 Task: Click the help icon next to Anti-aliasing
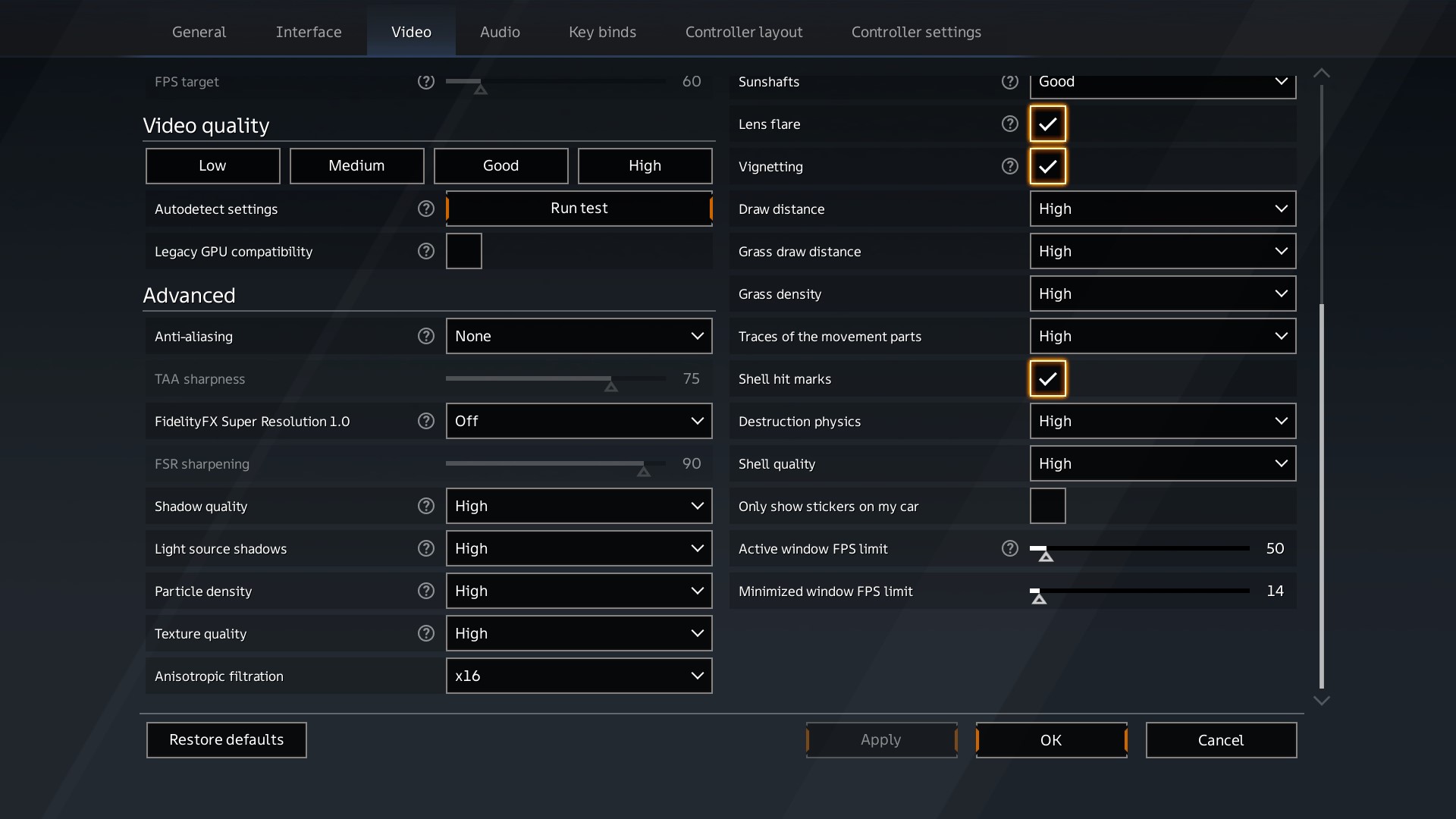(x=426, y=336)
